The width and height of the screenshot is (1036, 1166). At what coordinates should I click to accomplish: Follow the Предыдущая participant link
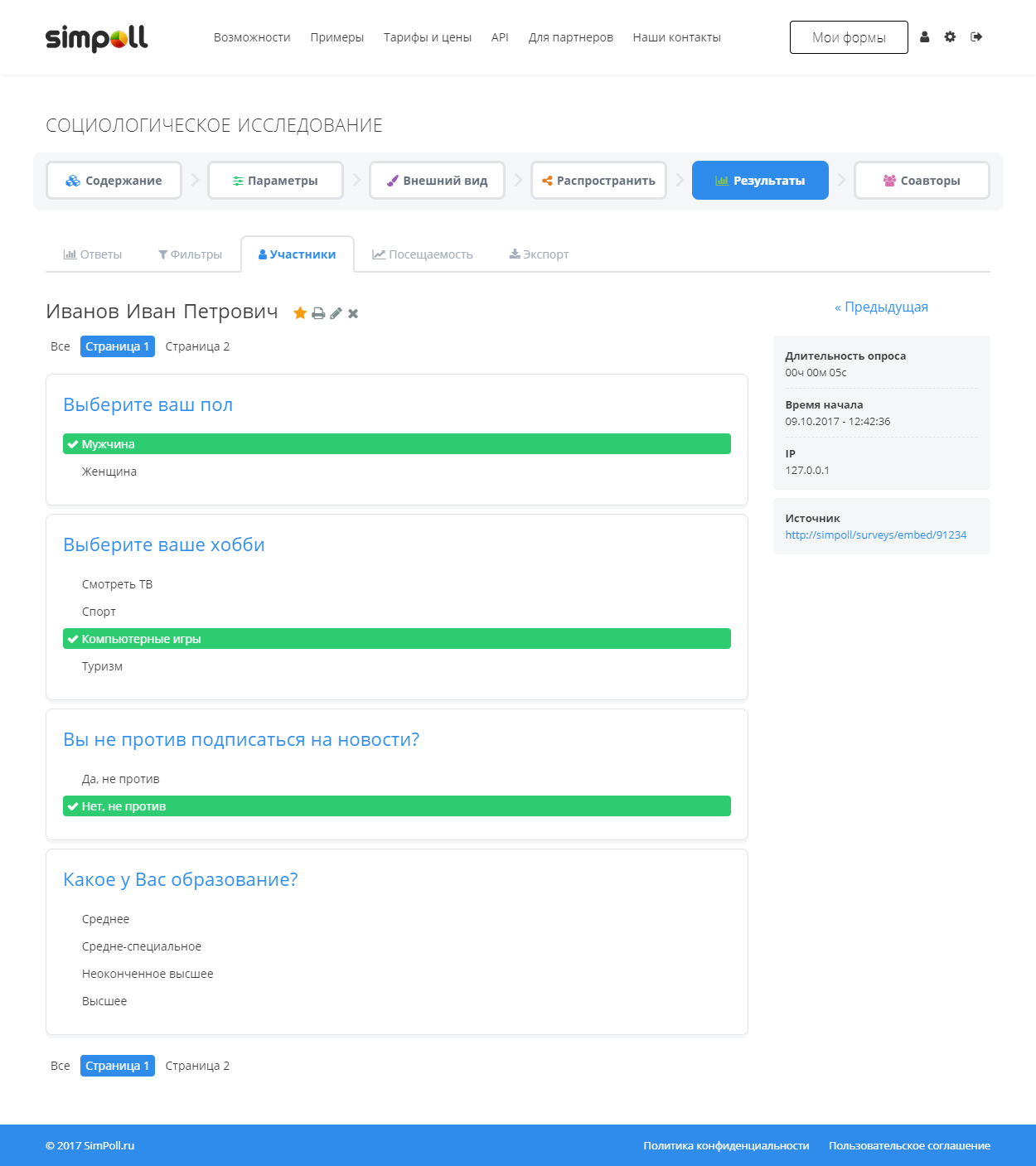(881, 307)
